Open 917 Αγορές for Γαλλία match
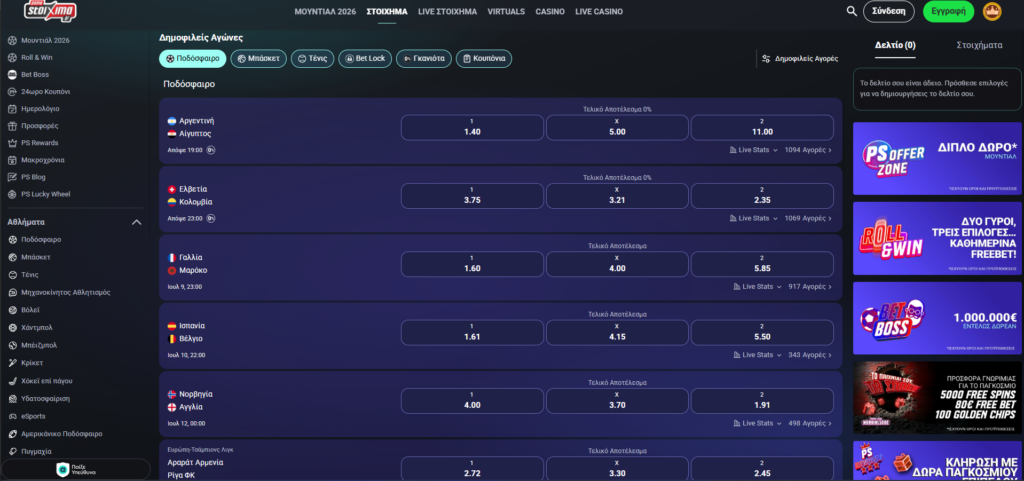Viewport: 1024px width, 481px height. pyautogui.click(x=810, y=287)
